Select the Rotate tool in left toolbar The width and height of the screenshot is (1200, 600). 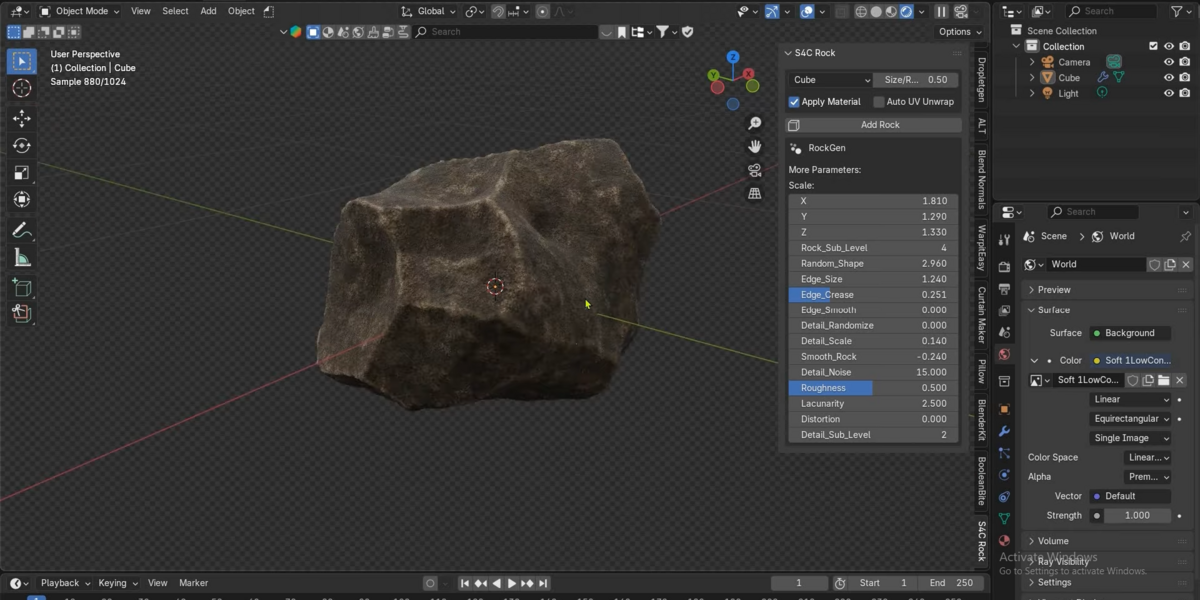point(21,146)
